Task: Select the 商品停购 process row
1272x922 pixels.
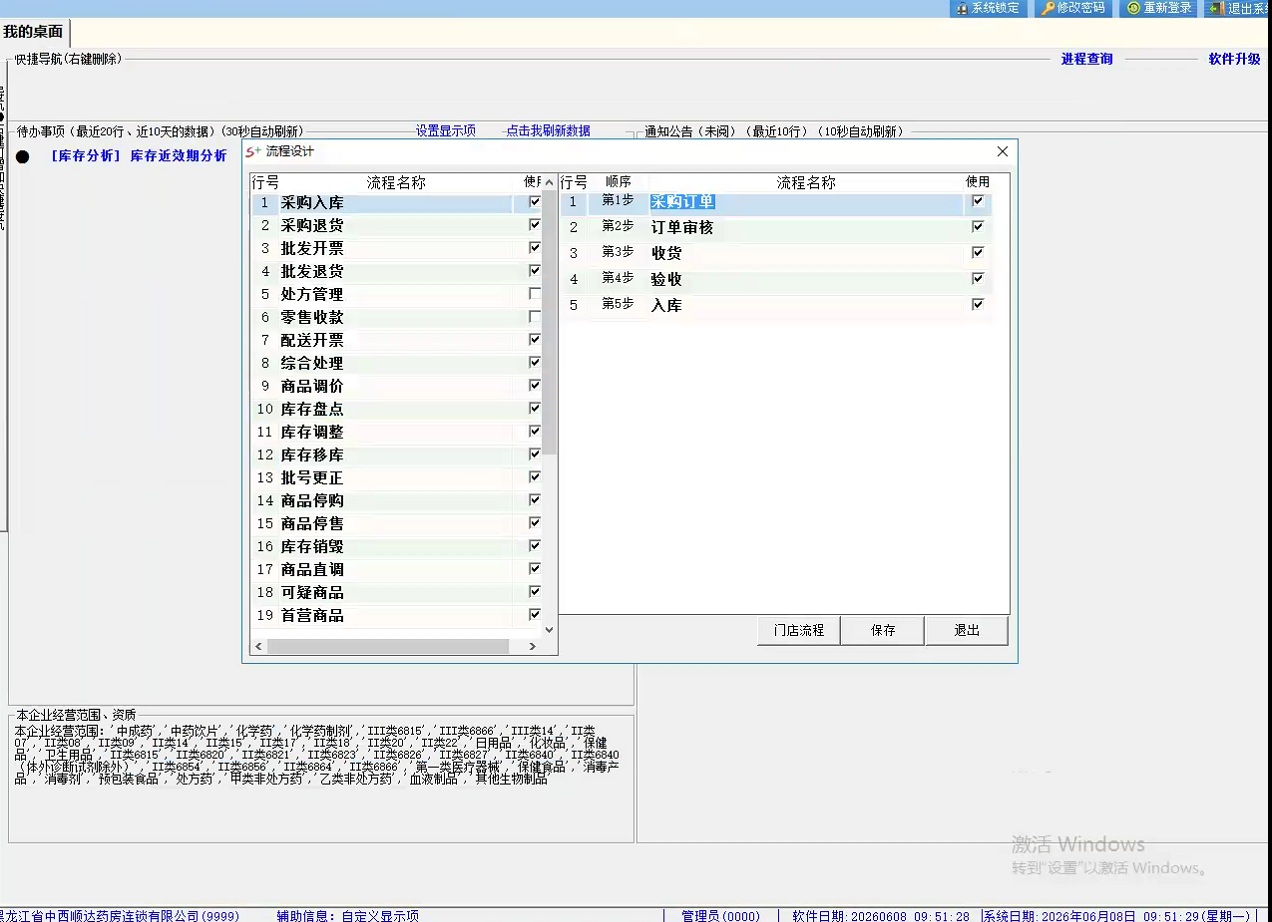Action: (x=396, y=501)
